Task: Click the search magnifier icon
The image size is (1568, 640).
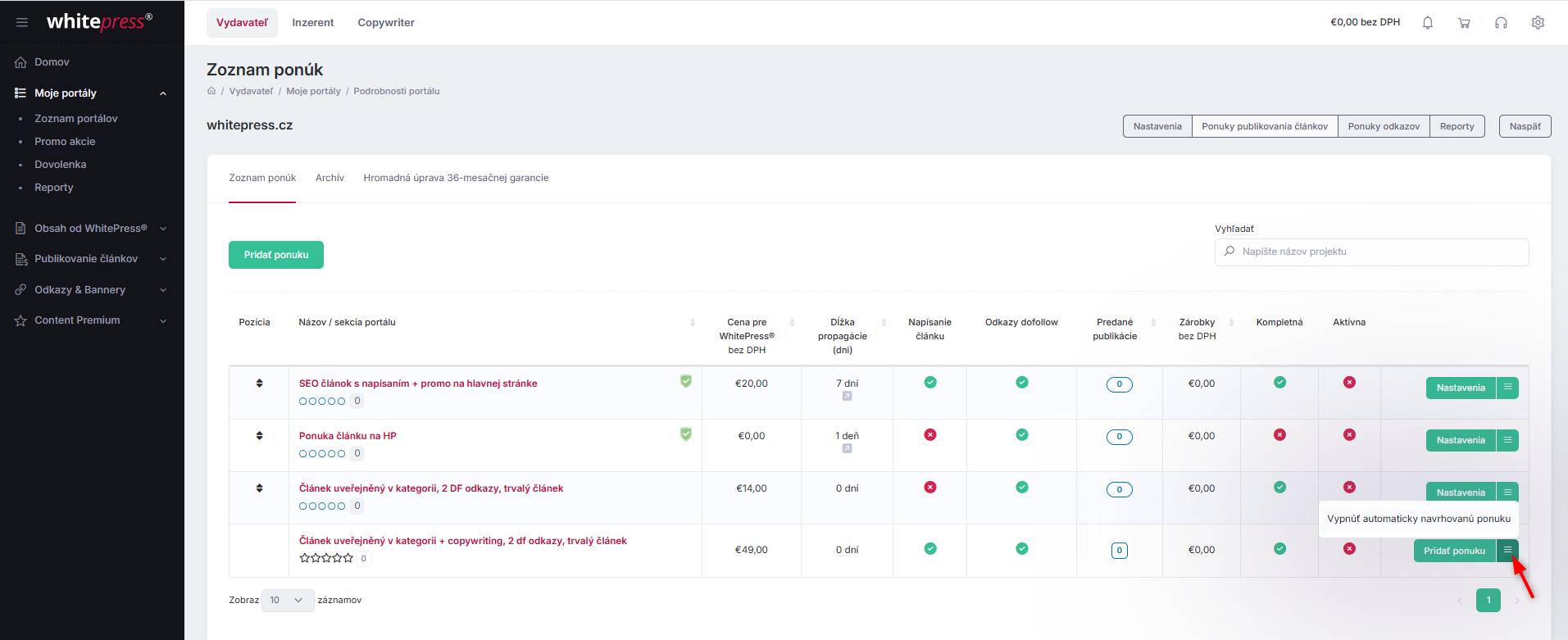Action: point(1229,252)
